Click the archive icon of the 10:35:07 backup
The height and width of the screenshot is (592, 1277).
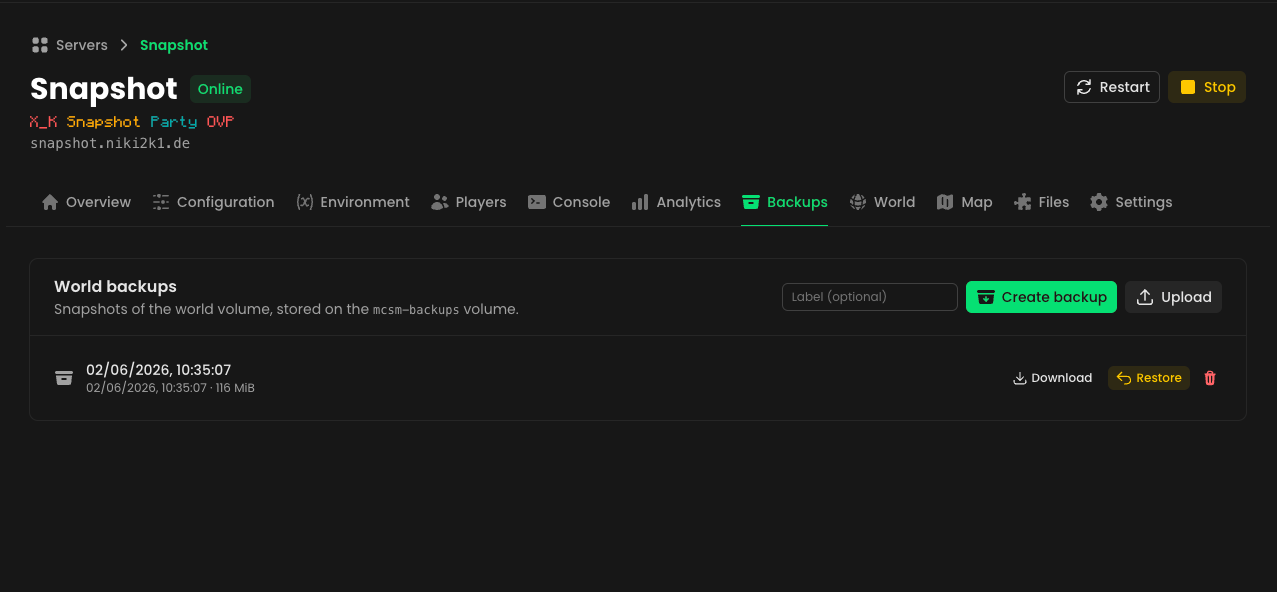tap(64, 378)
